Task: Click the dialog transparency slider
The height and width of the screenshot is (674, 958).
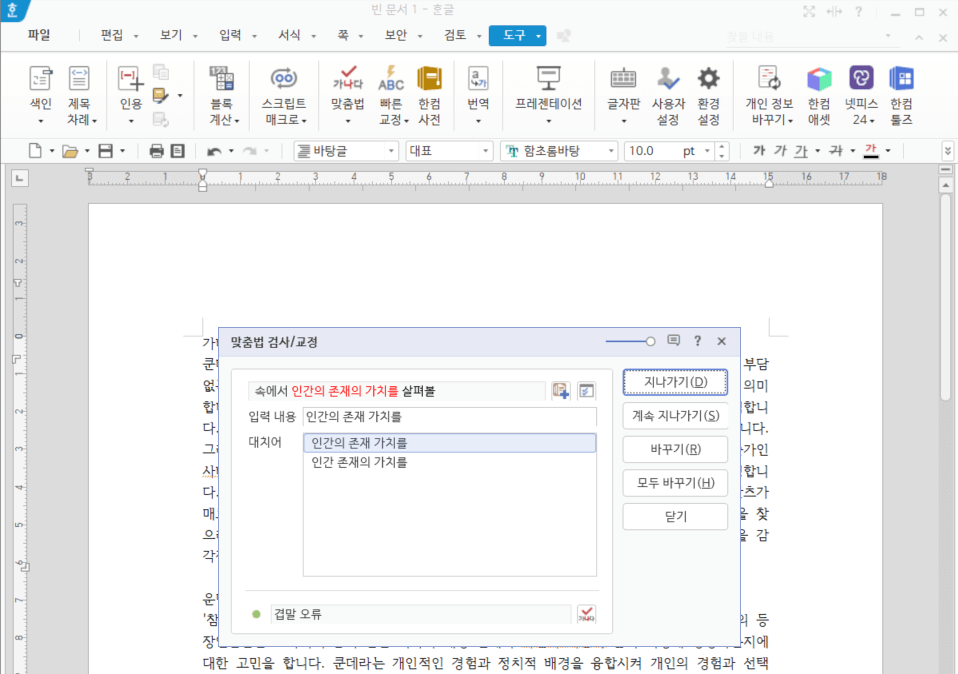Action: pos(631,341)
